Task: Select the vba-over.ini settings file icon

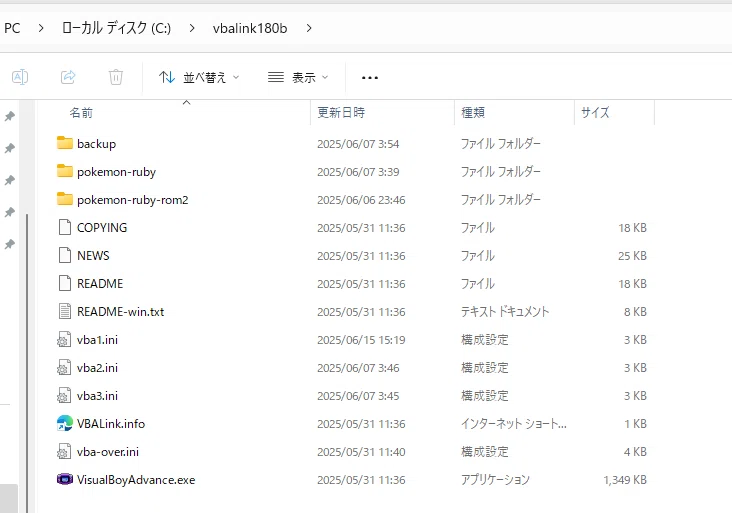Action: pyautogui.click(x=64, y=451)
